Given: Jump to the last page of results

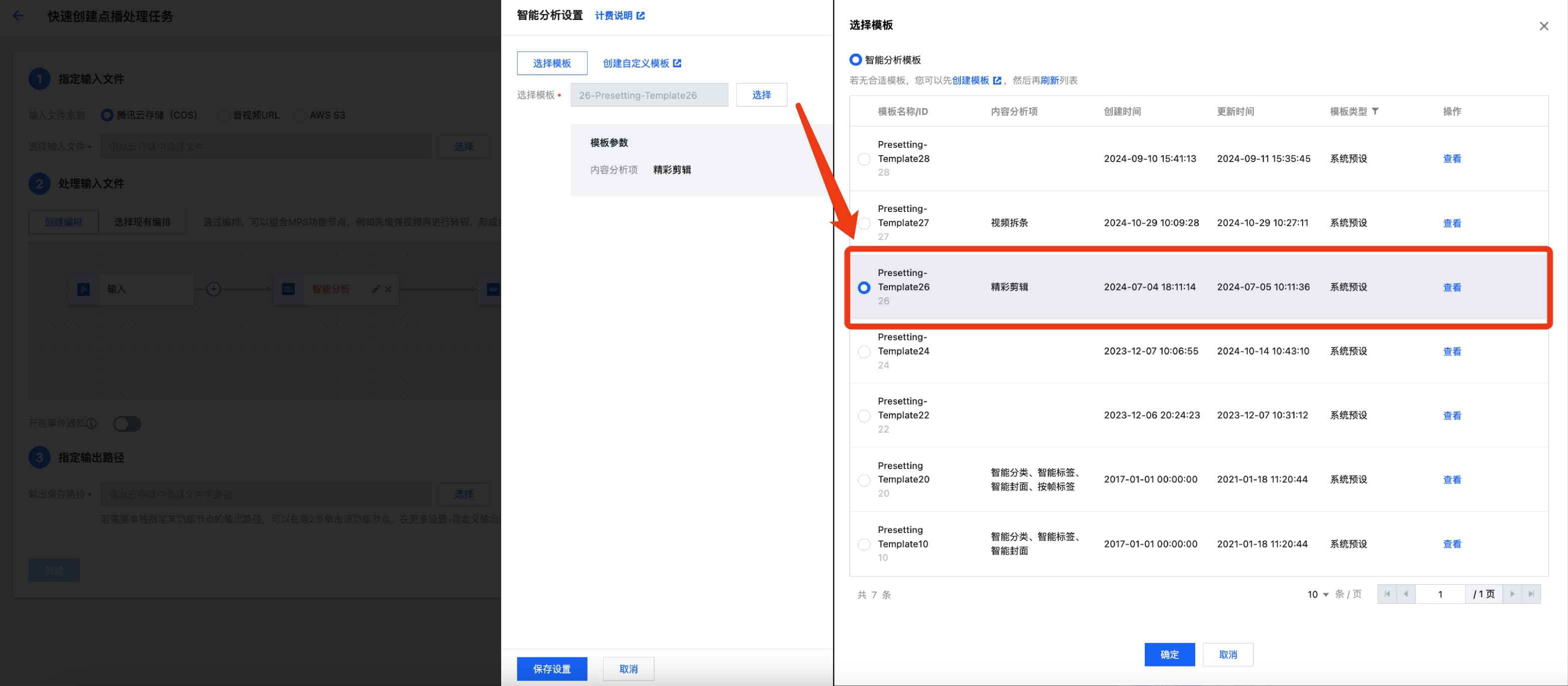Looking at the screenshot, I should (x=1531, y=594).
